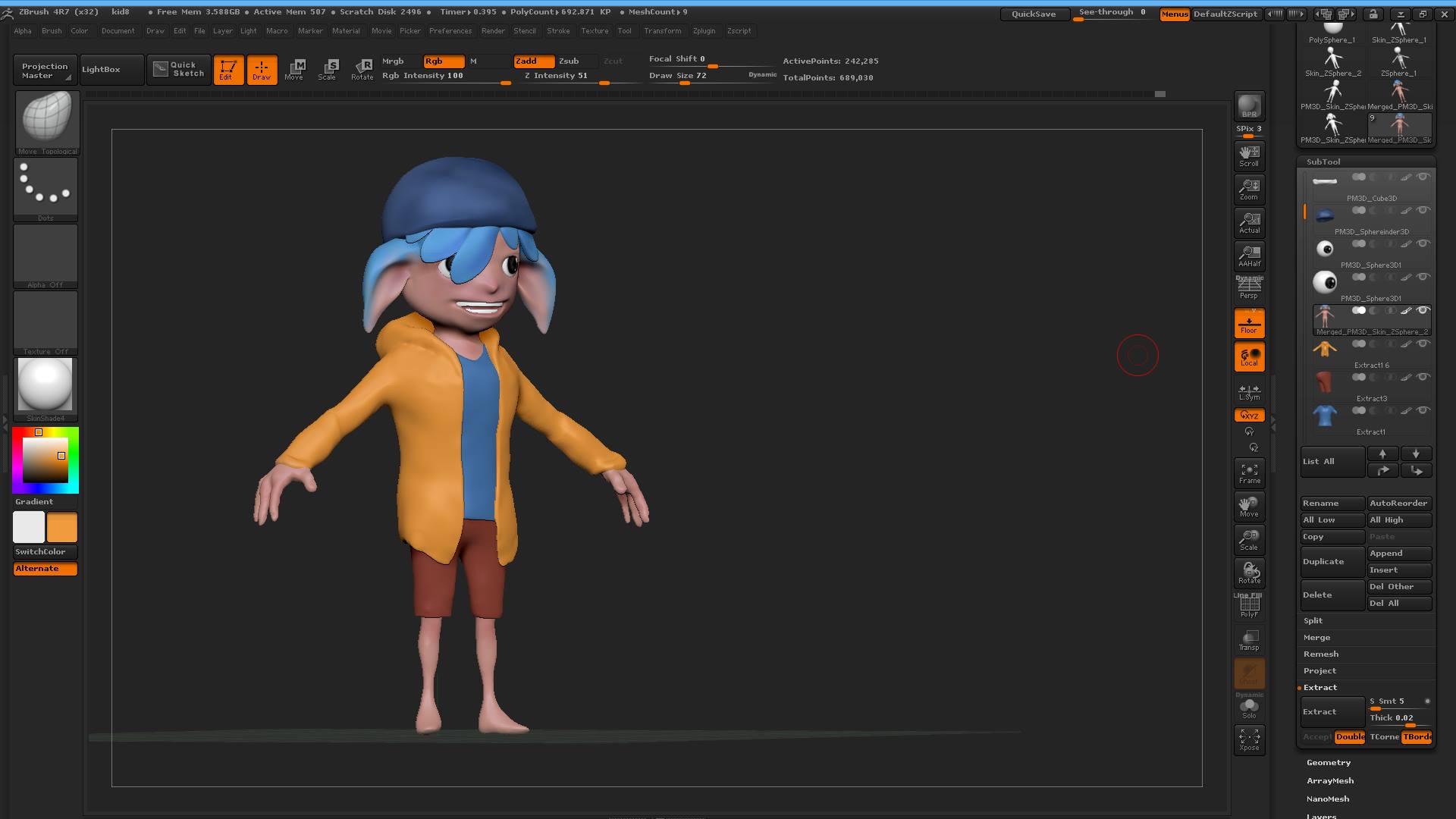Toggle the Floor grid
1456x819 pixels.
[x=1249, y=322]
